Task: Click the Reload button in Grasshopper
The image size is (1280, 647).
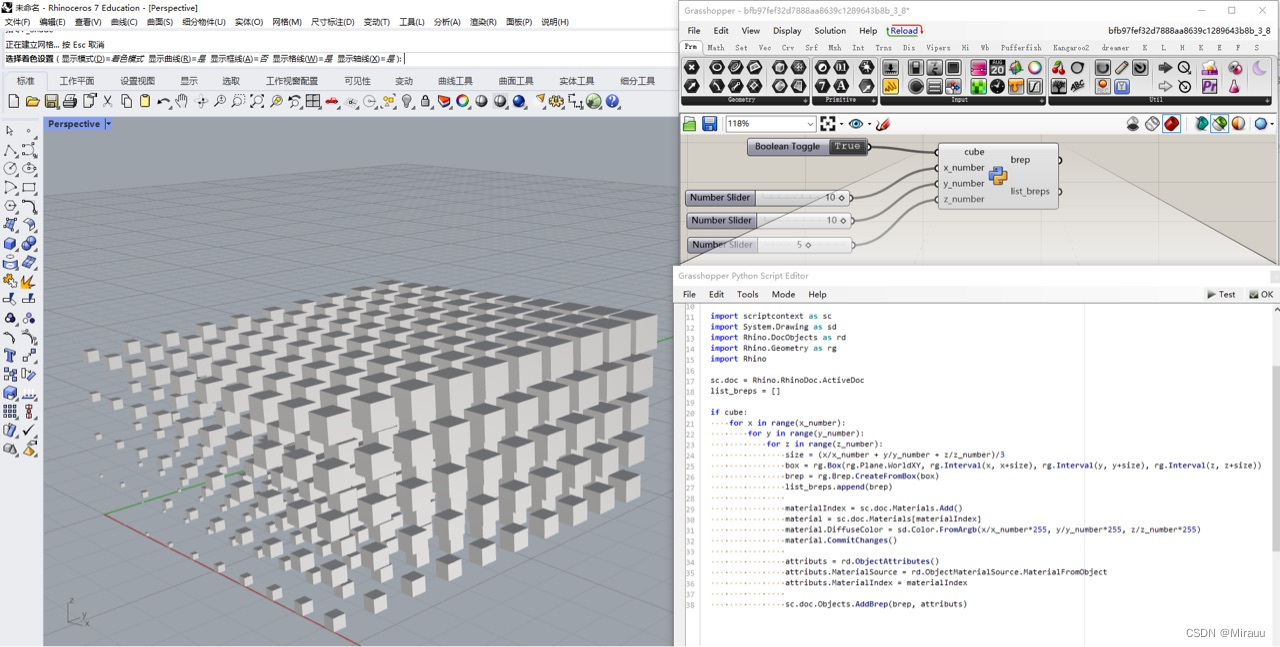Action: coord(904,31)
